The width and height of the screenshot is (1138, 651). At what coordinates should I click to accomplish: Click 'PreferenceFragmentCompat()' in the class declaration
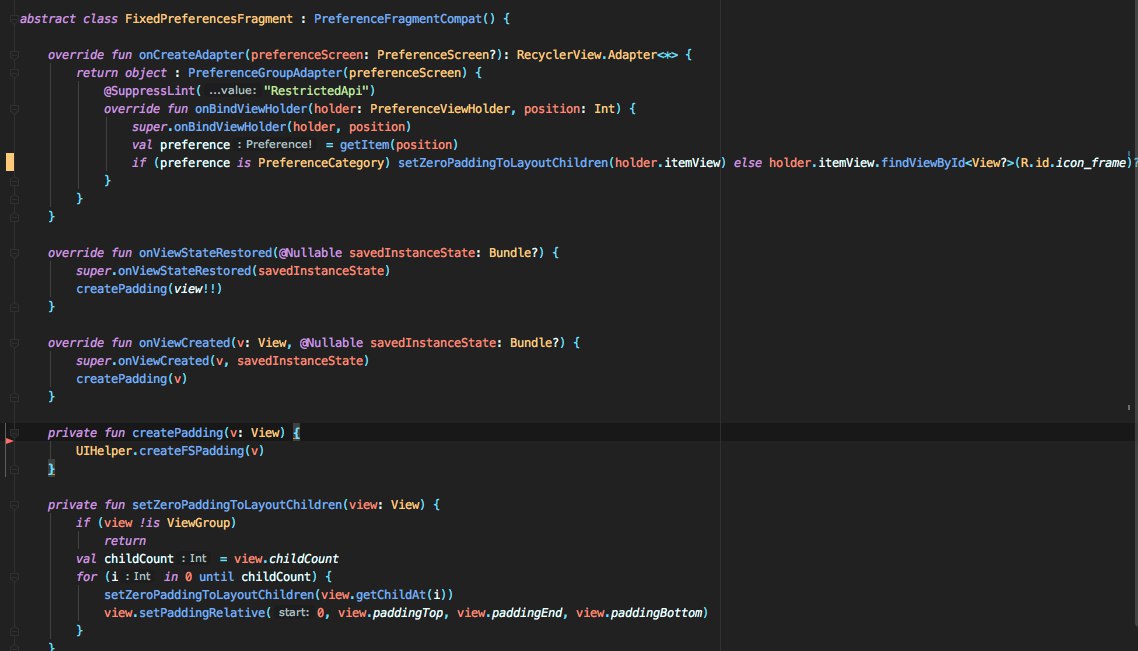pos(404,19)
